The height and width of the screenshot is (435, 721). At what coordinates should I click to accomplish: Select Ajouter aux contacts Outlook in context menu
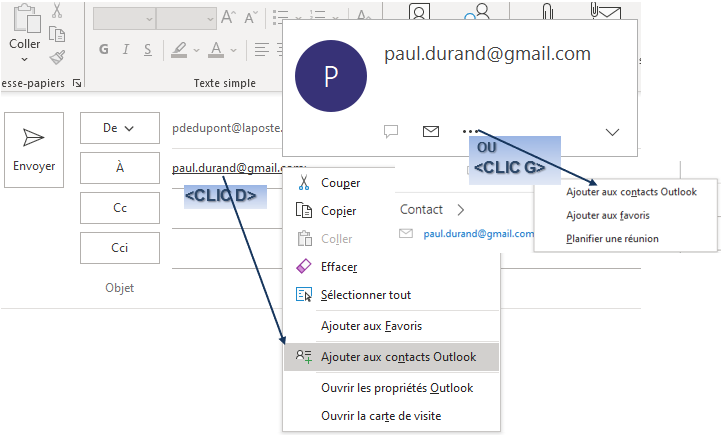(x=391, y=357)
